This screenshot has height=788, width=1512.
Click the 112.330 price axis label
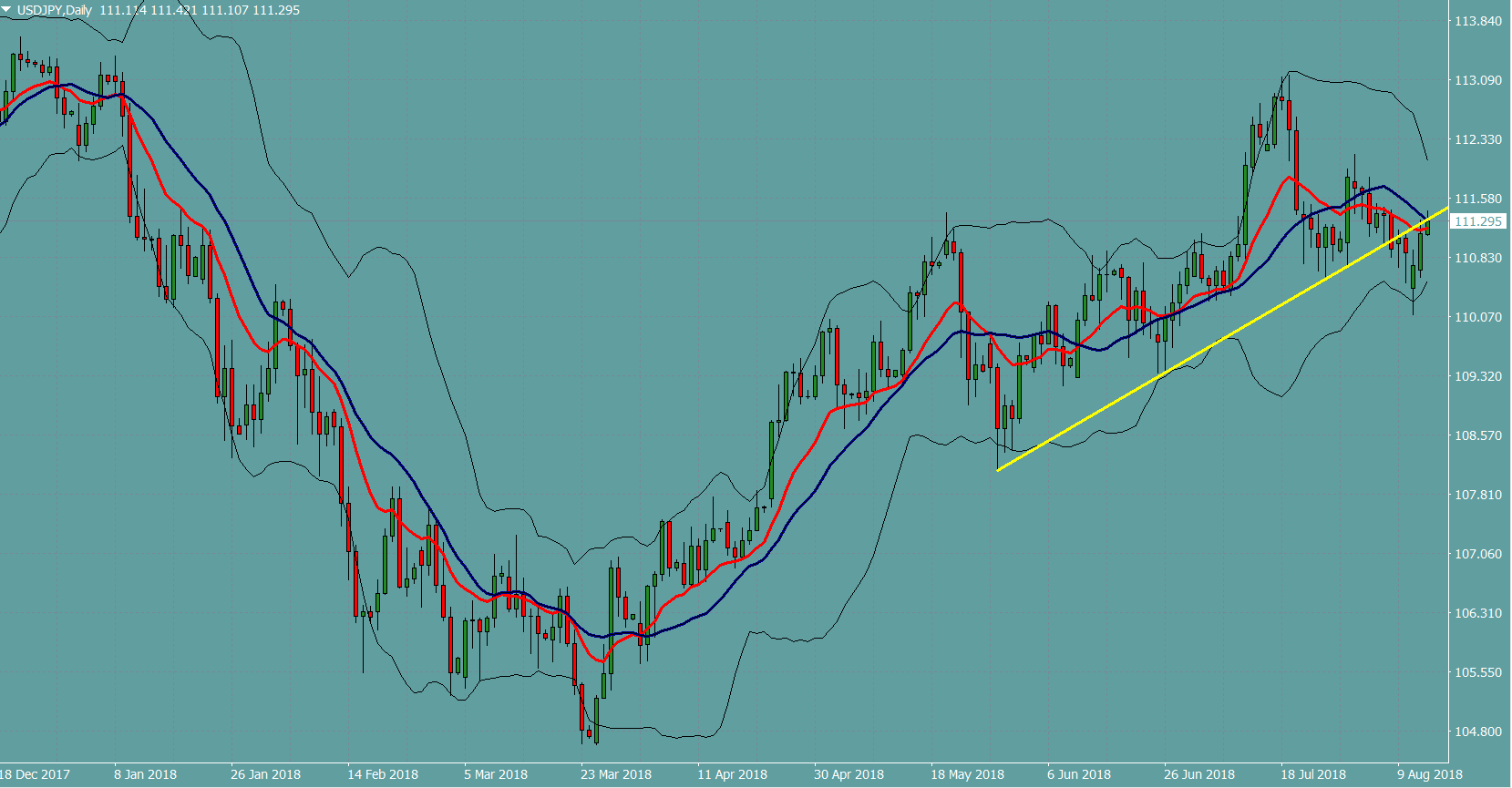[1477, 139]
